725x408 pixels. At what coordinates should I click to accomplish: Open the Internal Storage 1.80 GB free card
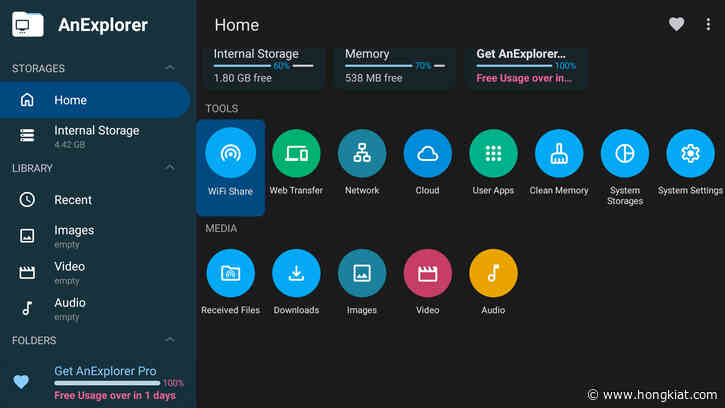tap(264, 68)
